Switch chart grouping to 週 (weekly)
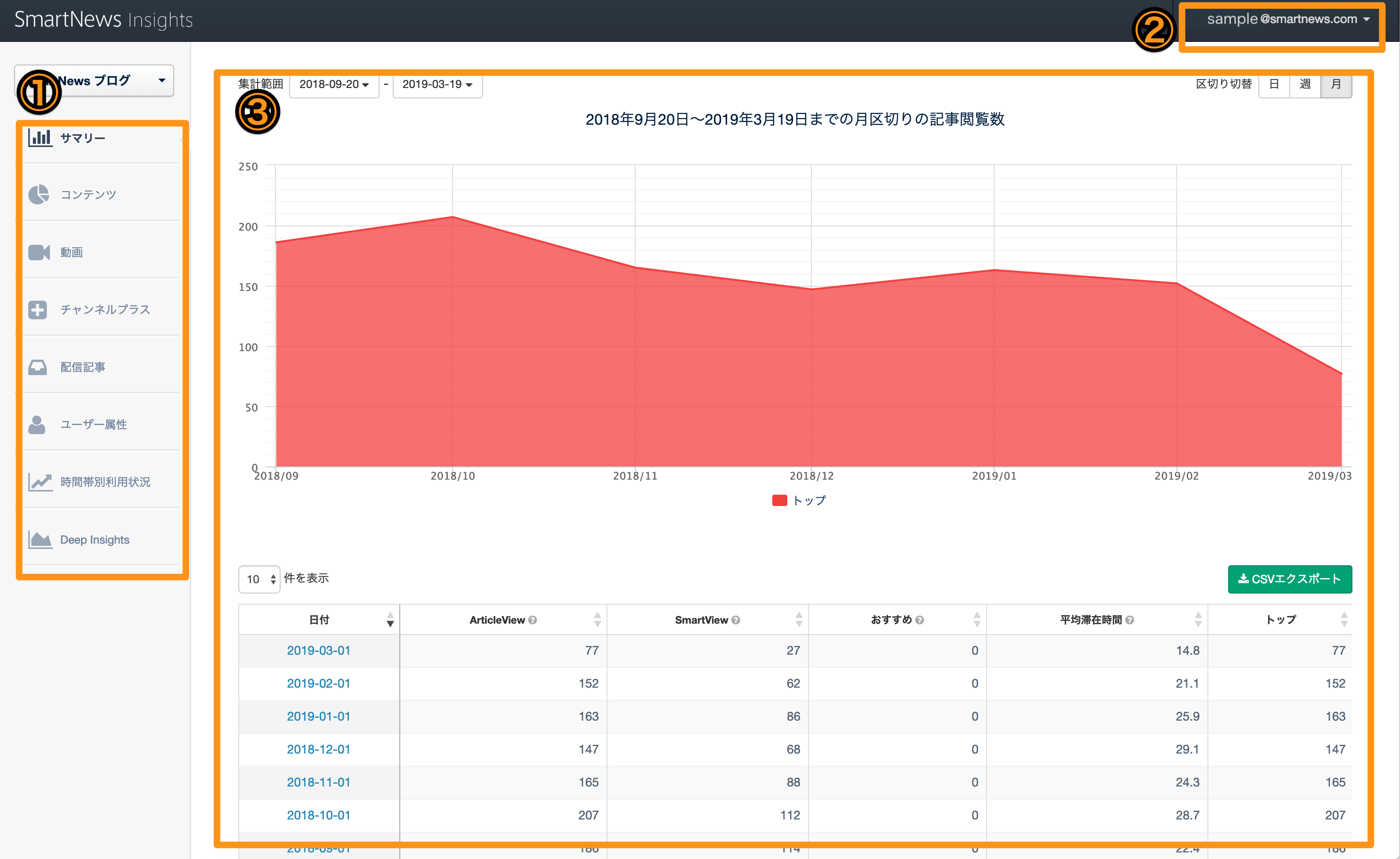Viewport: 1400px width, 859px height. (x=1306, y=85)
